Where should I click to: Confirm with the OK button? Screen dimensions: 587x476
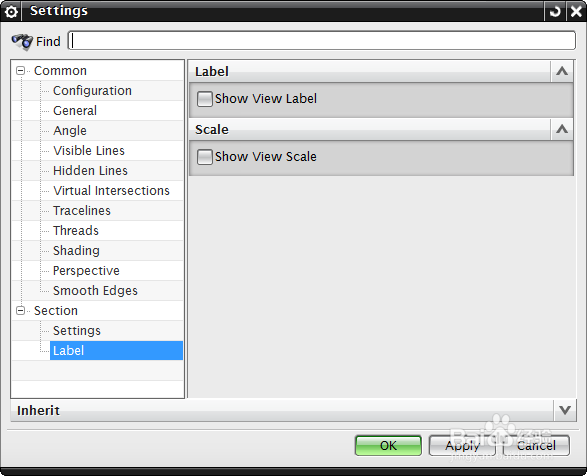pos(388,446)
